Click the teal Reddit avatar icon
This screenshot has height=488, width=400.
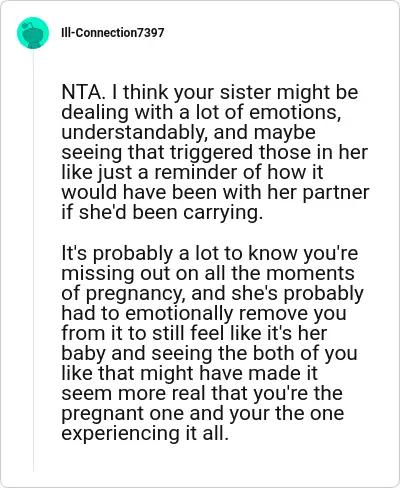33,33
